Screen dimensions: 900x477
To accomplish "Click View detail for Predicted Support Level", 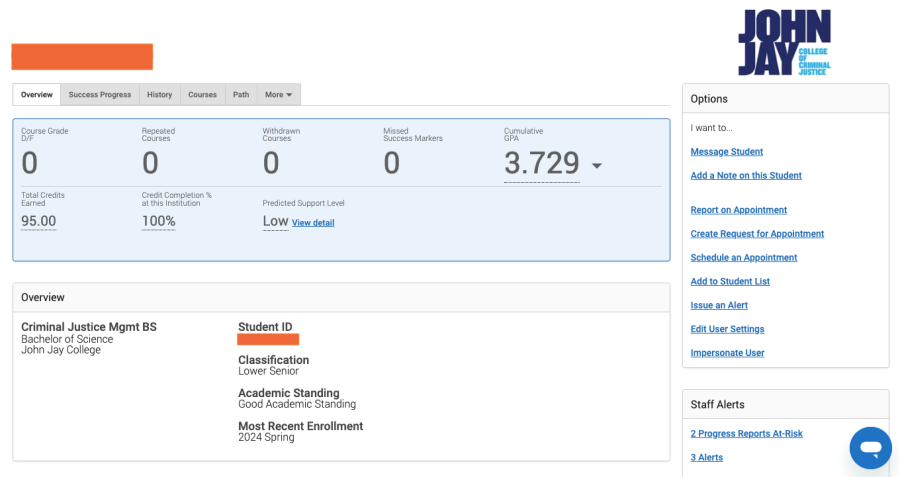I will coord(313,223).
